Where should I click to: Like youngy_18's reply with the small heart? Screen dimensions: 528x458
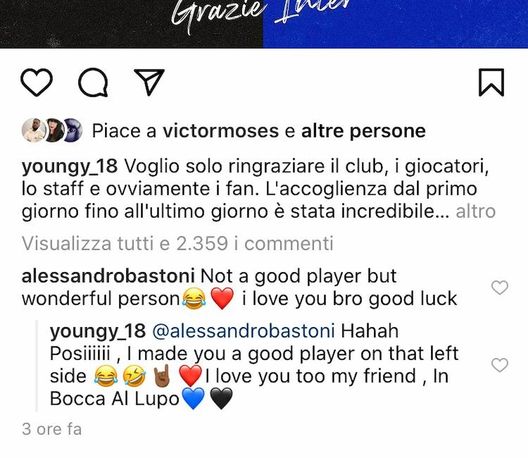pyautogui.click(x=500, y=365)
